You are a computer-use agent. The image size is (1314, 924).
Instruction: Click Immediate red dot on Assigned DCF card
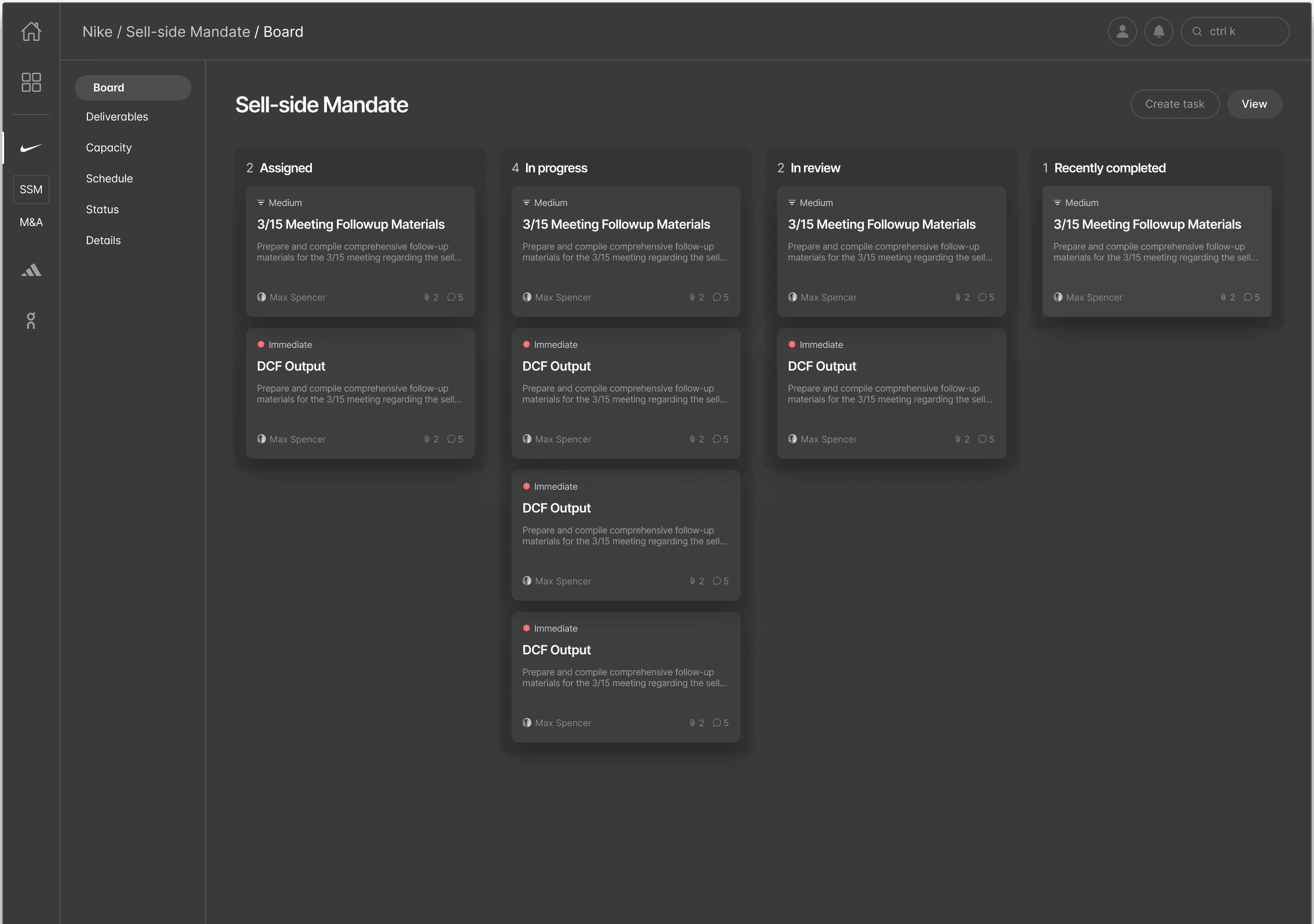(261, 345)
